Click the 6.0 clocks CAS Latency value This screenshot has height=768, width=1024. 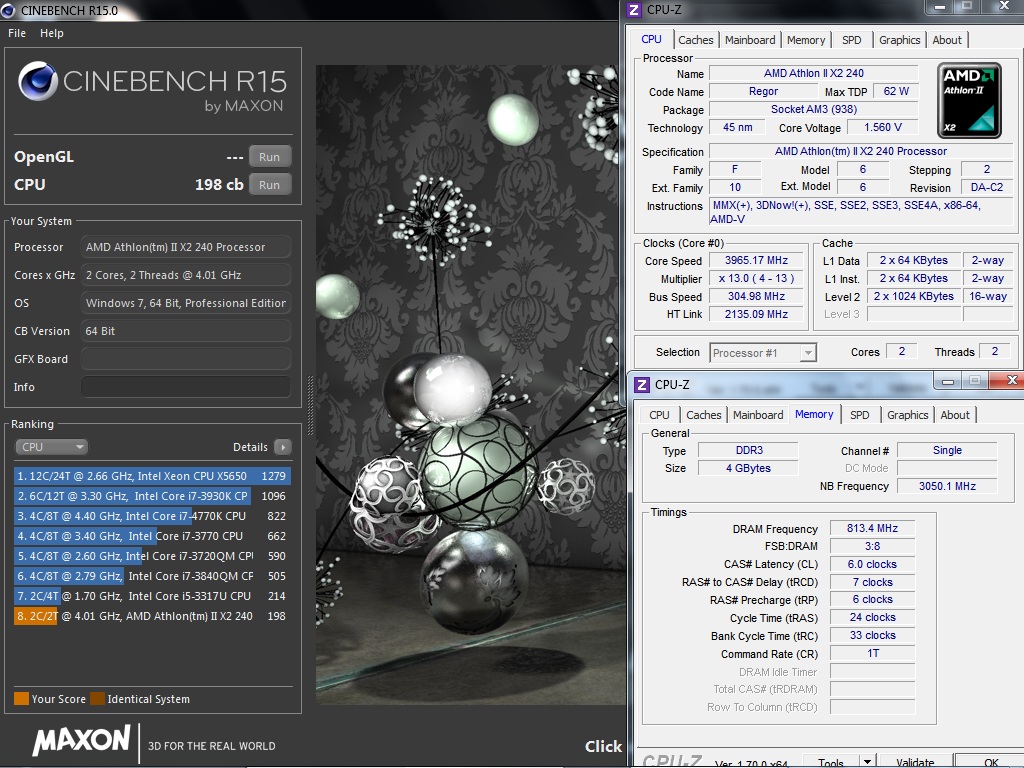872,564
